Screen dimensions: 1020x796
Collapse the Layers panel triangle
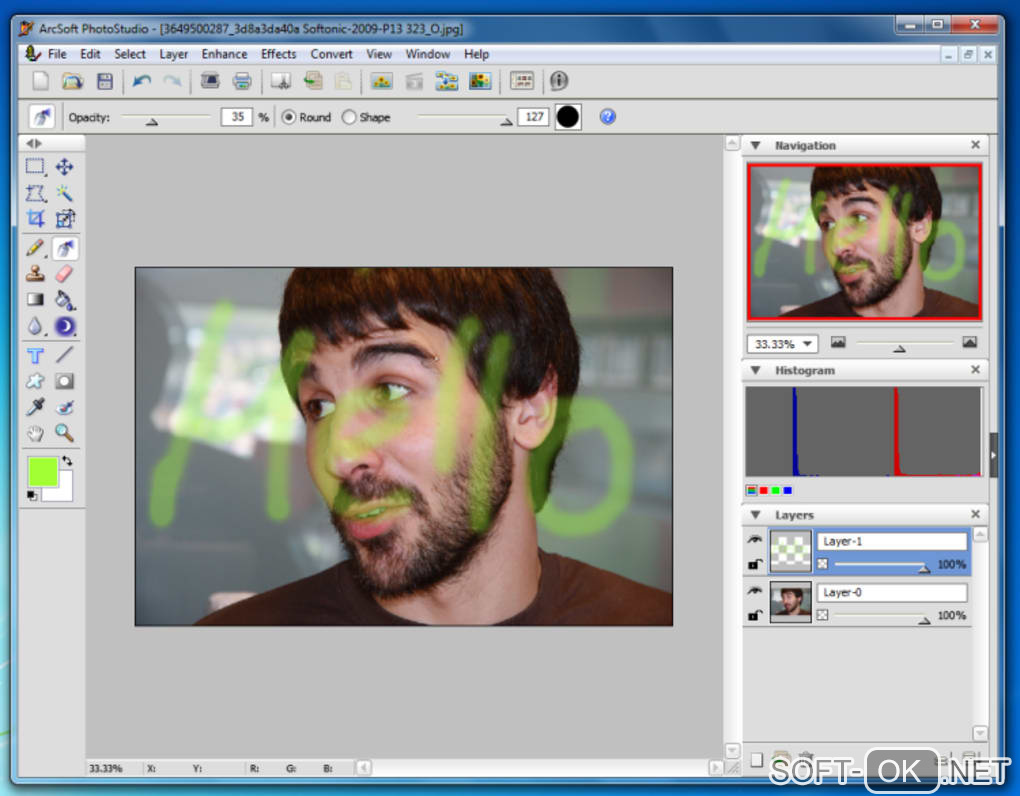[x=756, y=515]
